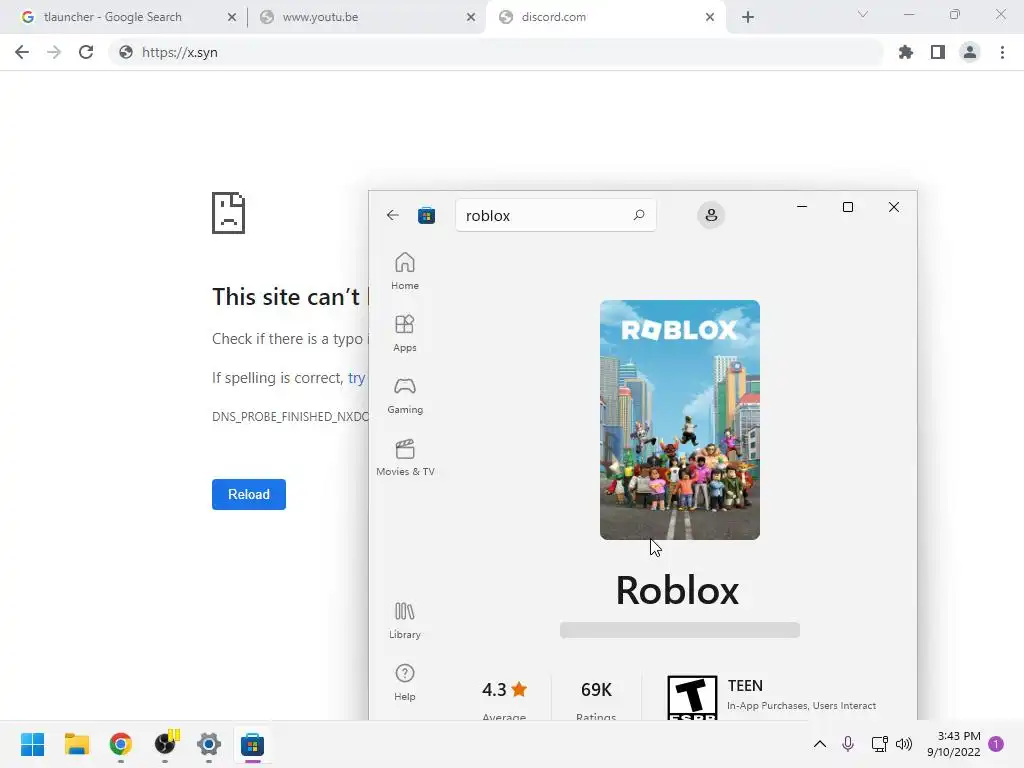Screen dimensions: 1024x768
Task: Go forward in Chrome browser
Action: click(54, 52)
